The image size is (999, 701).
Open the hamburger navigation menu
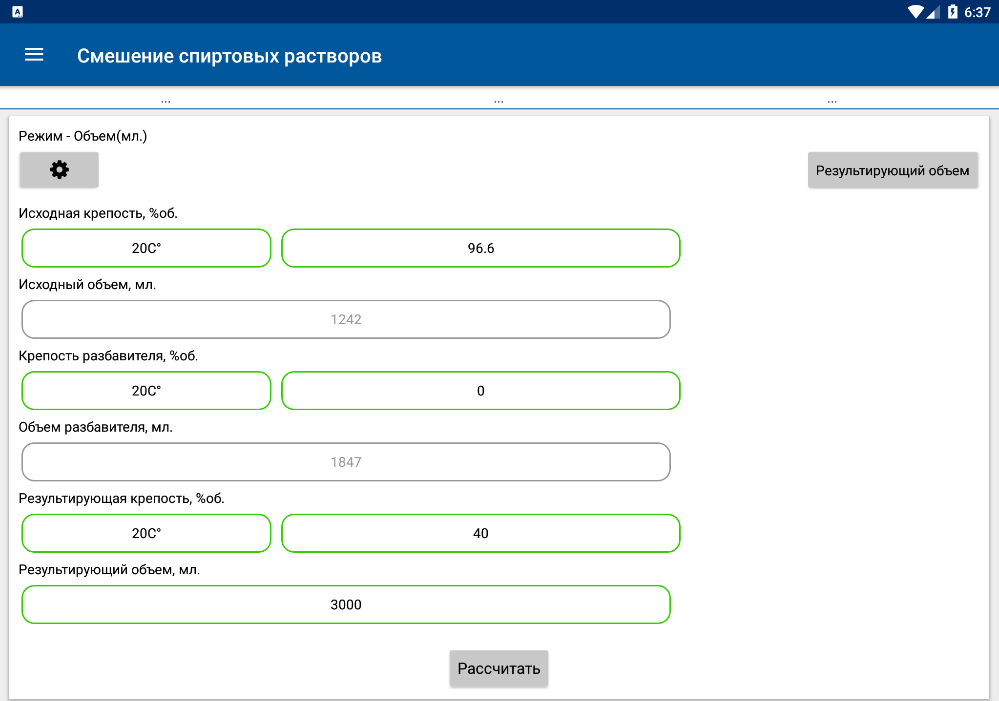tap(34, 55)
